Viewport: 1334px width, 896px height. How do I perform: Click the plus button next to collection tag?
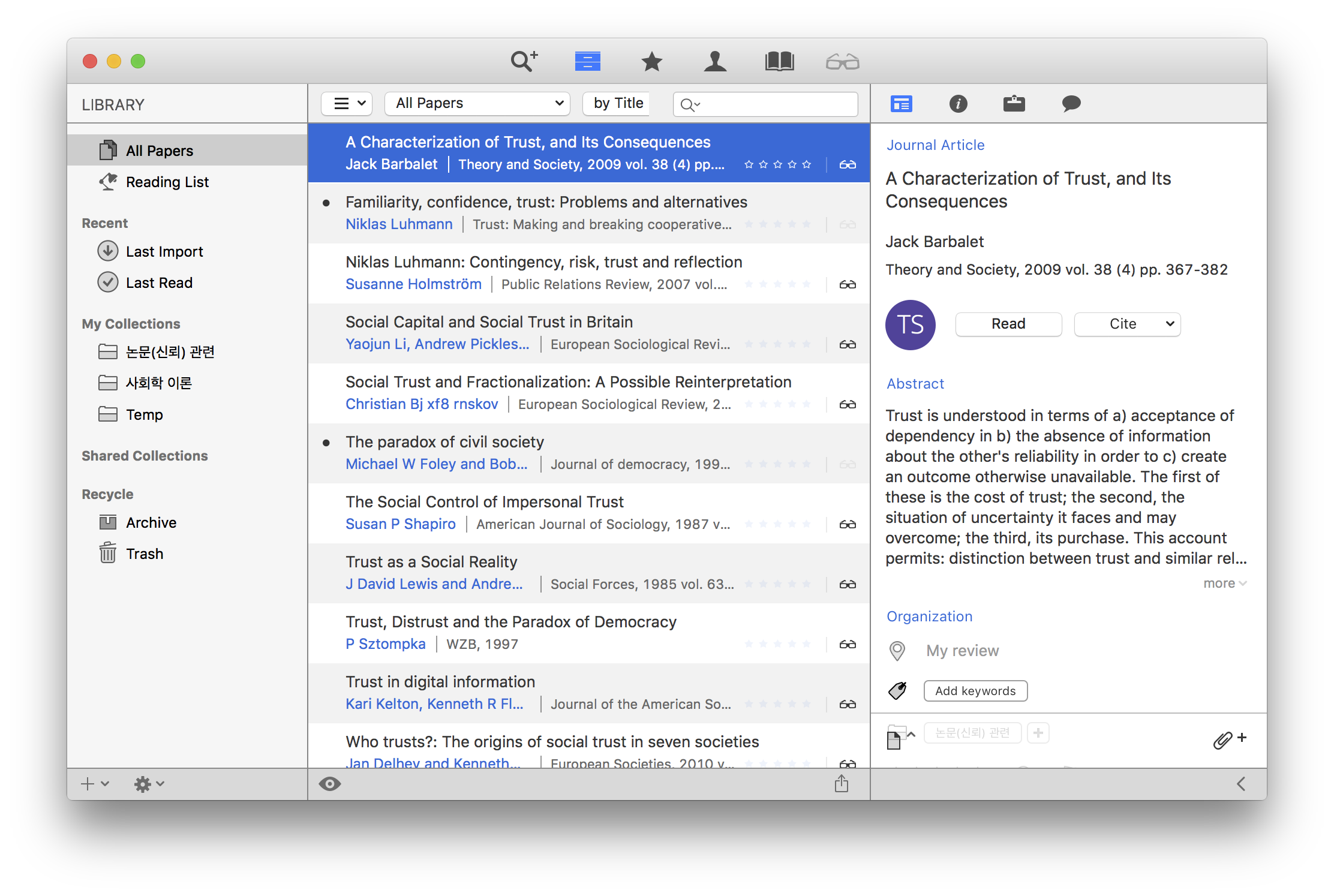pyautogui.click(x=1038, y=733)
